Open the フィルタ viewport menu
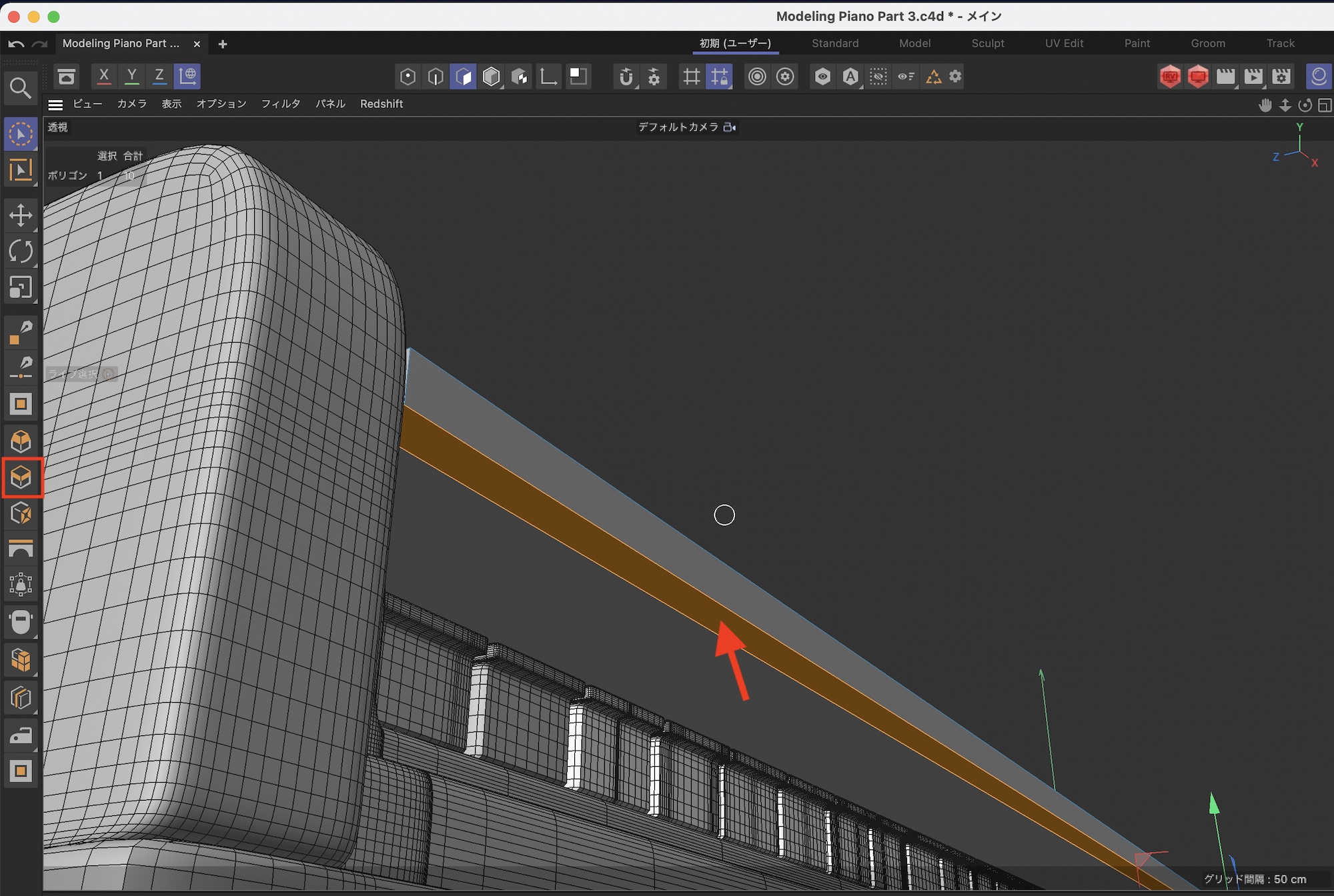 280,104
